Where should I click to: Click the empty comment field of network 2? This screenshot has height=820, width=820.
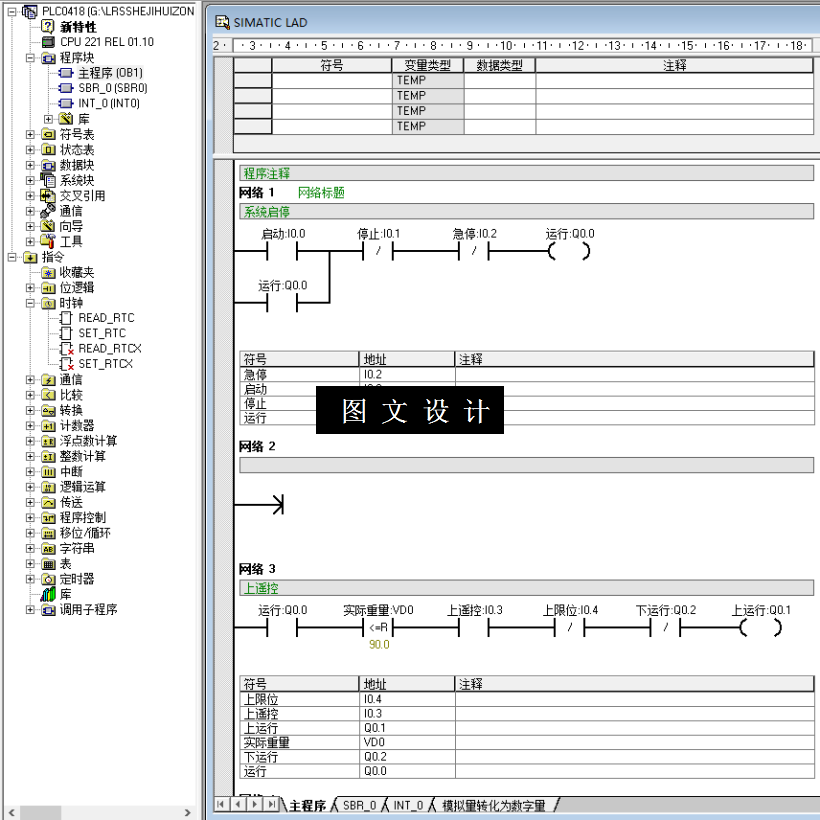coord(526,465)
